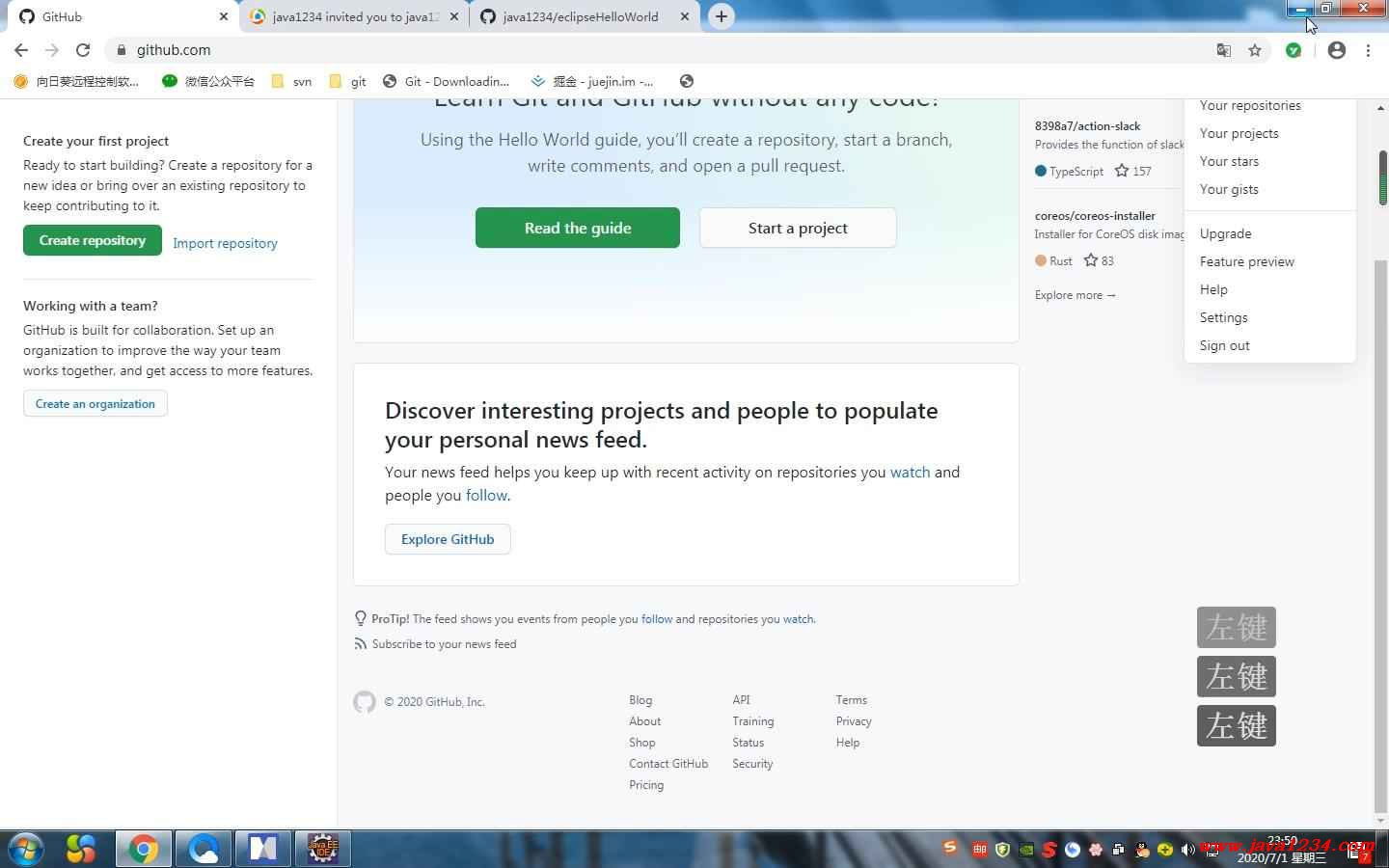Open the Contact GitHub footer link
This screenshot has height=868, width=1389.
(x=668, y=764)
